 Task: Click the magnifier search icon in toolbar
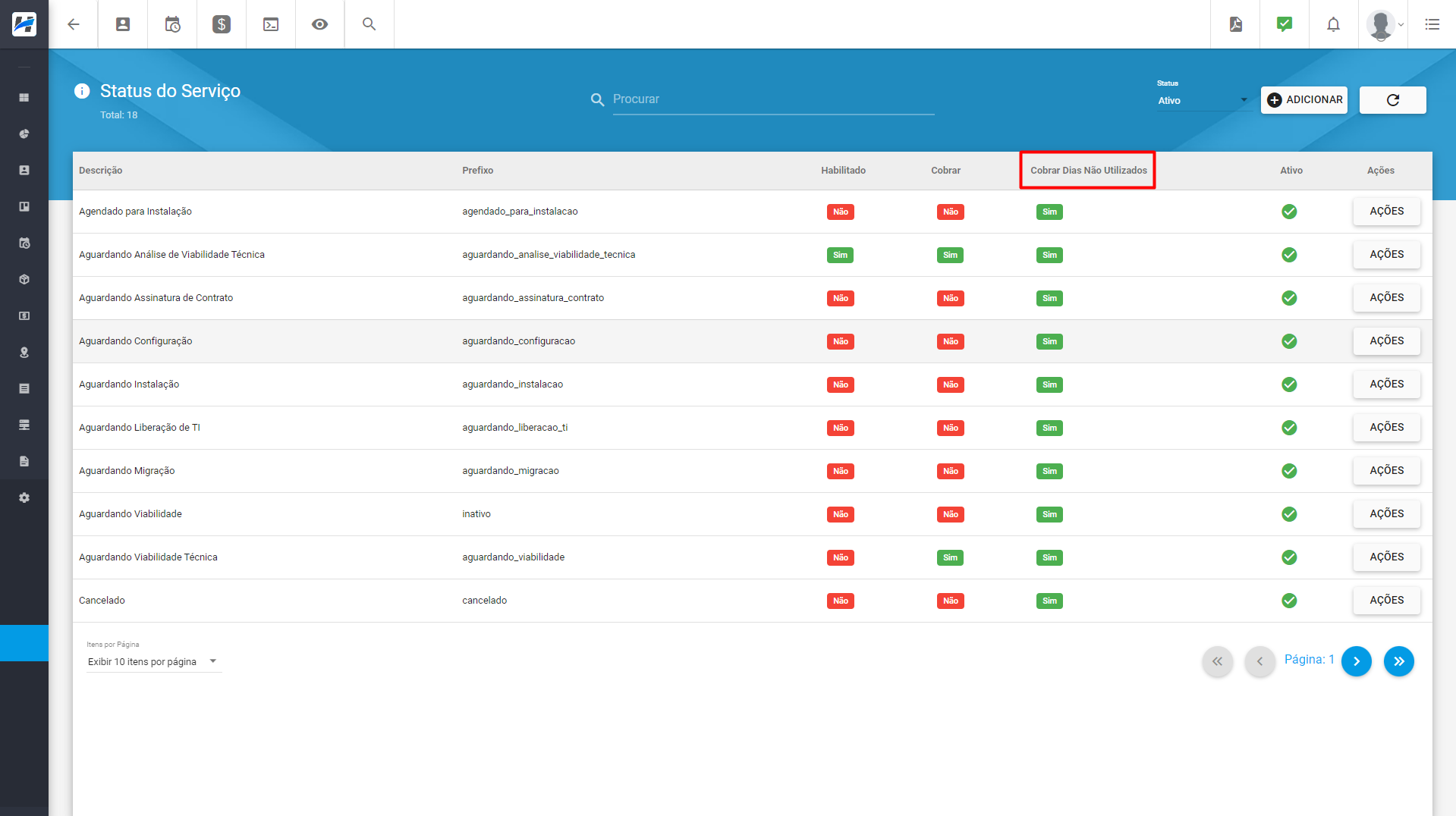370,24
